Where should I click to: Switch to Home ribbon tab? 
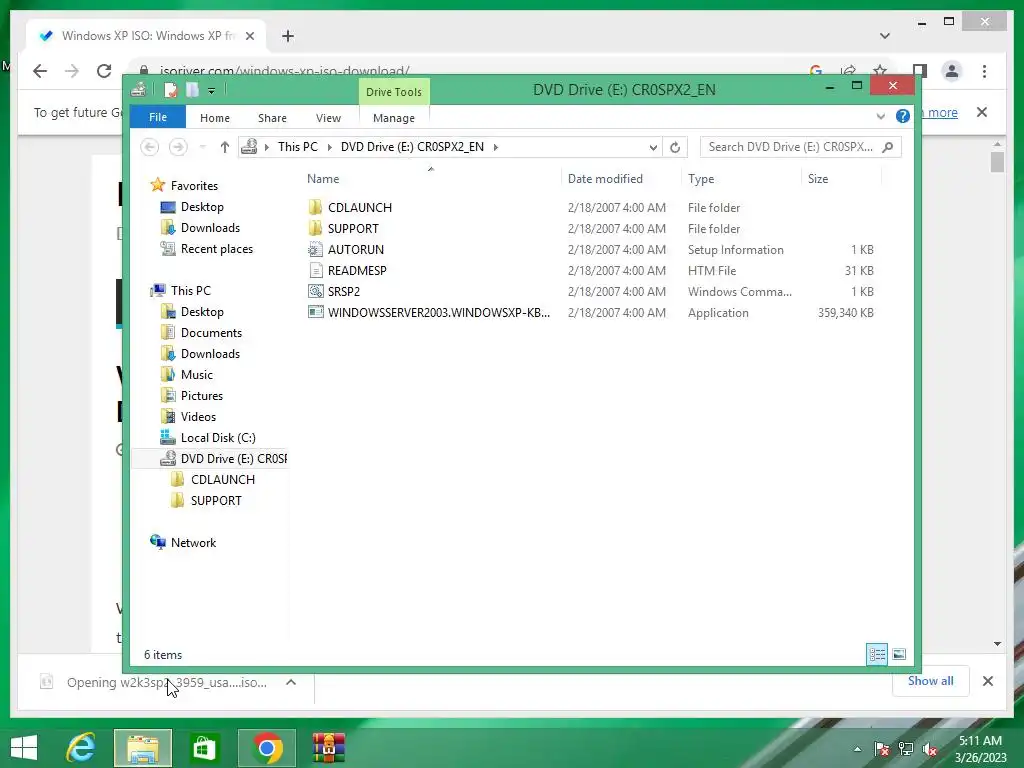215,118
